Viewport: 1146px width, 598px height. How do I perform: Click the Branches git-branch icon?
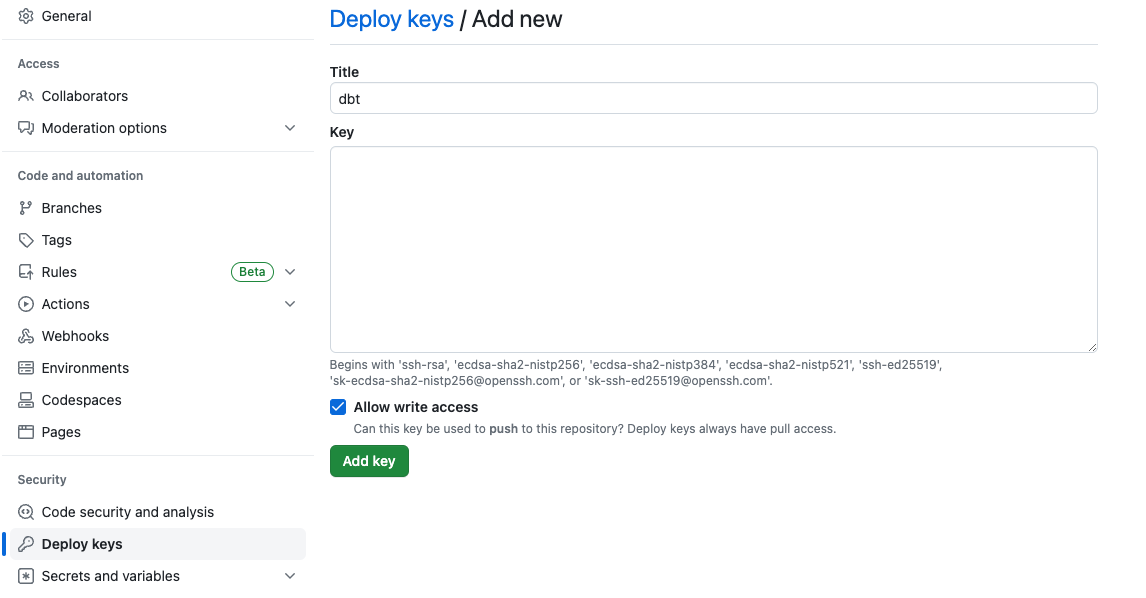tap(26, 208)
